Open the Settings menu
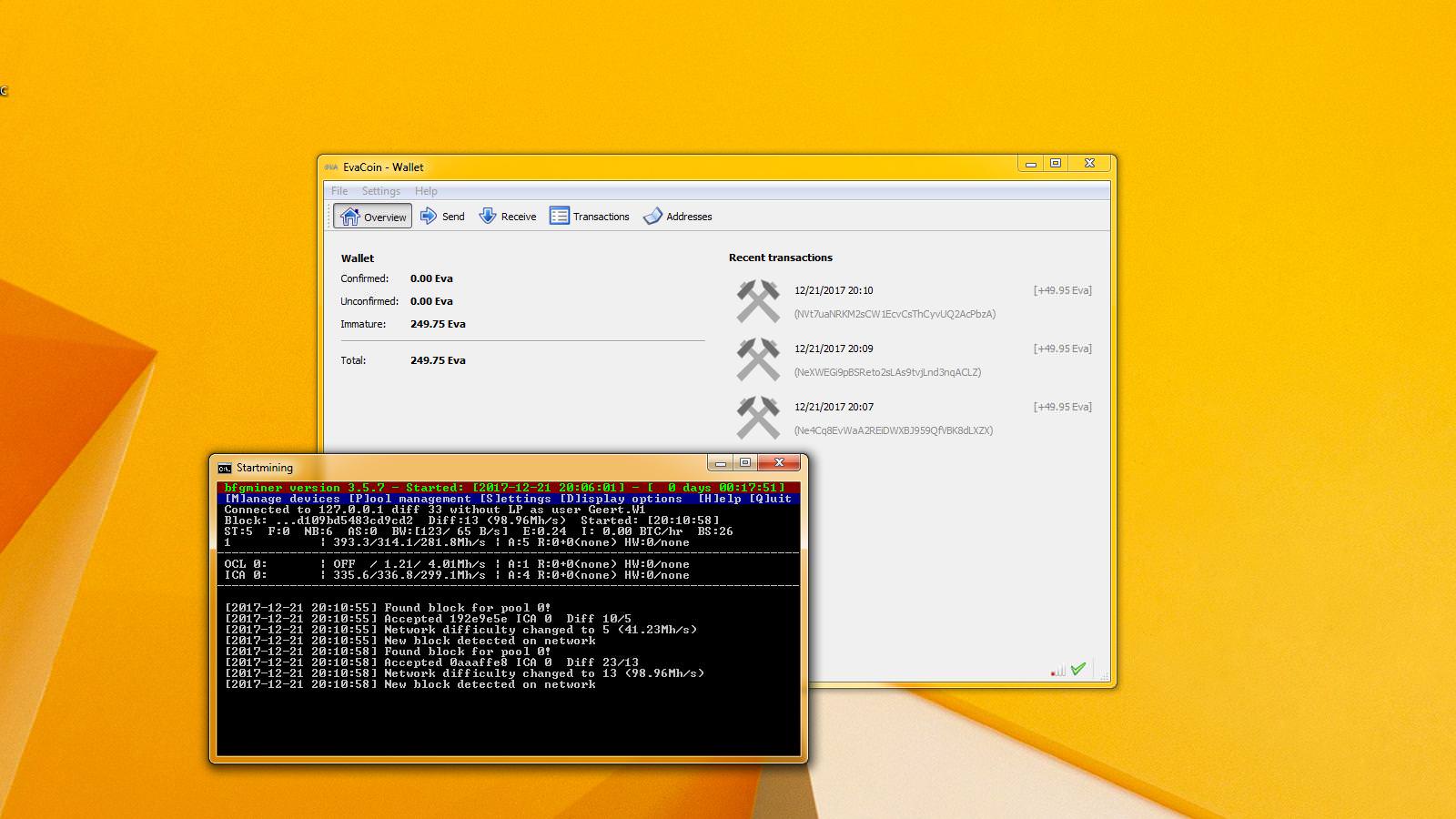1456x819 pixels. [x=380, y=191]
